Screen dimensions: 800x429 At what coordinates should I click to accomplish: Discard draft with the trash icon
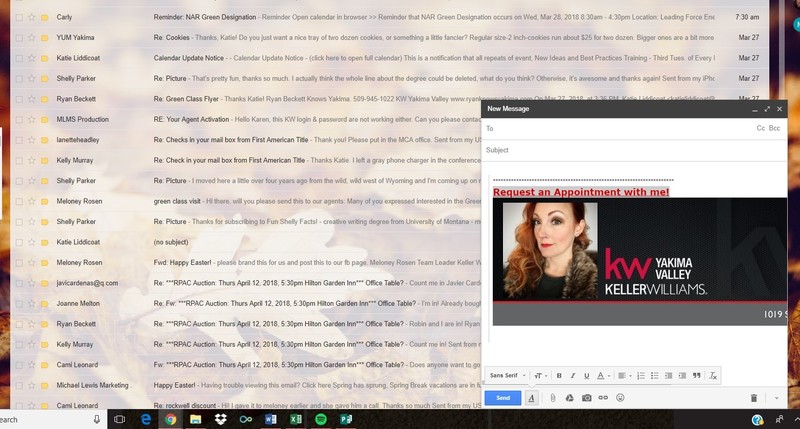754,398
